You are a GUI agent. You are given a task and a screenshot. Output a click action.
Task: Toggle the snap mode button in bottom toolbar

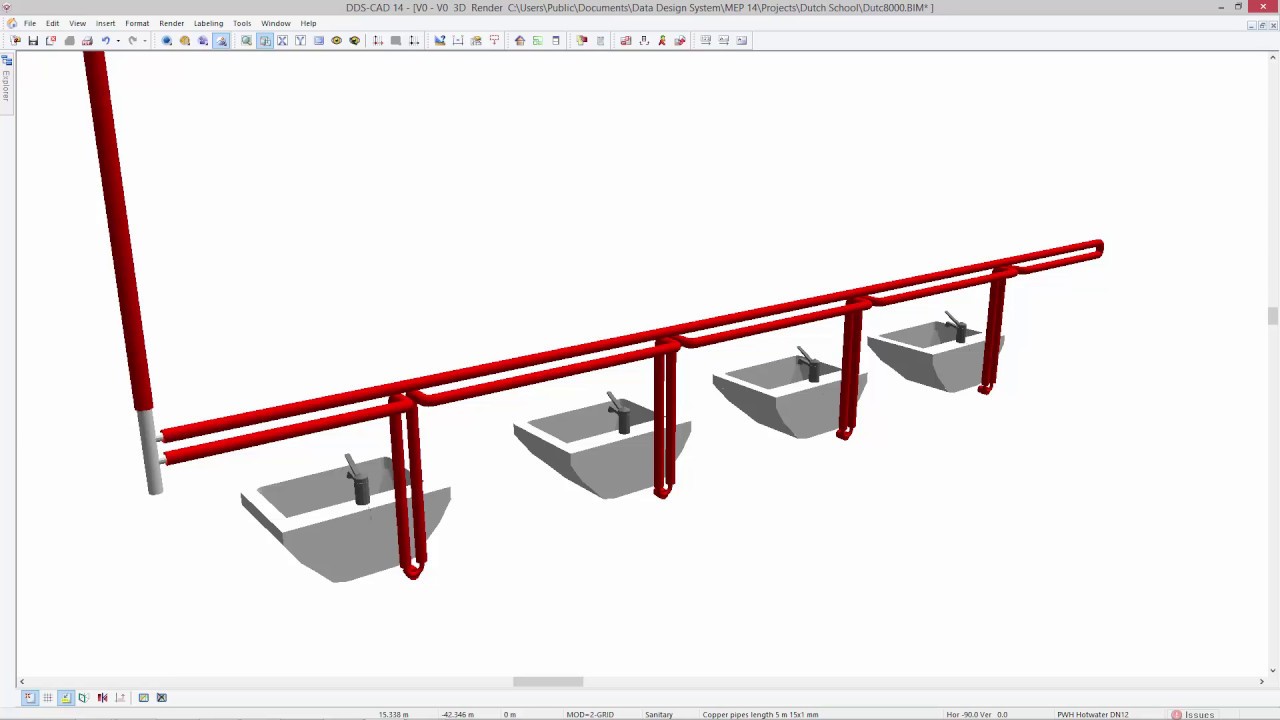[29, 697]
